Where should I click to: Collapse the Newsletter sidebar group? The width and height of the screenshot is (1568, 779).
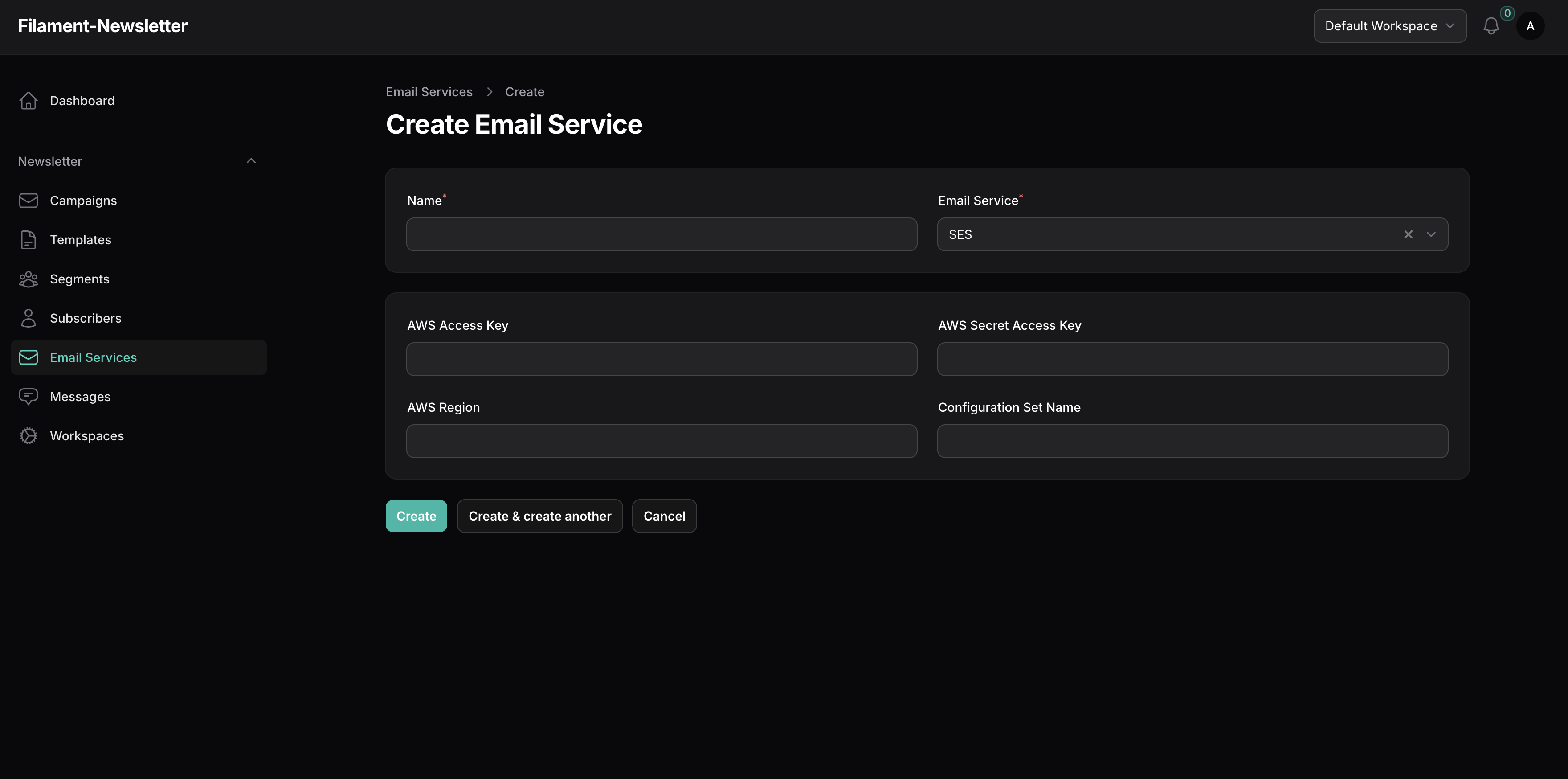point(251,161)
